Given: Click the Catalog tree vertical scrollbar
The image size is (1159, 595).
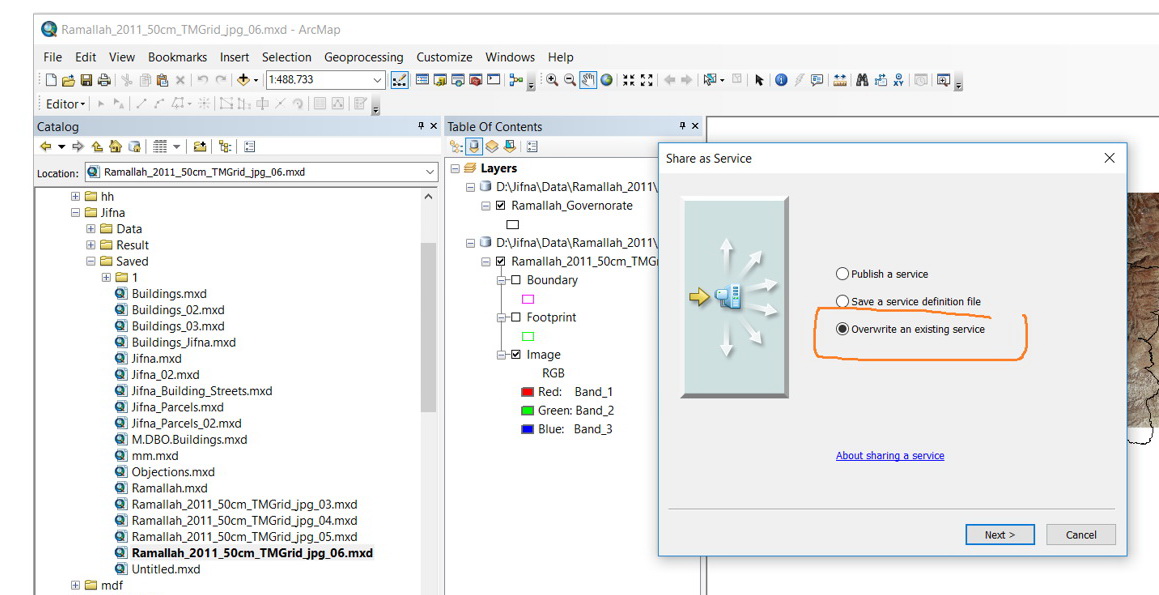Looking at the screenshot, I should pyautogui.click(x=428, y=327).
